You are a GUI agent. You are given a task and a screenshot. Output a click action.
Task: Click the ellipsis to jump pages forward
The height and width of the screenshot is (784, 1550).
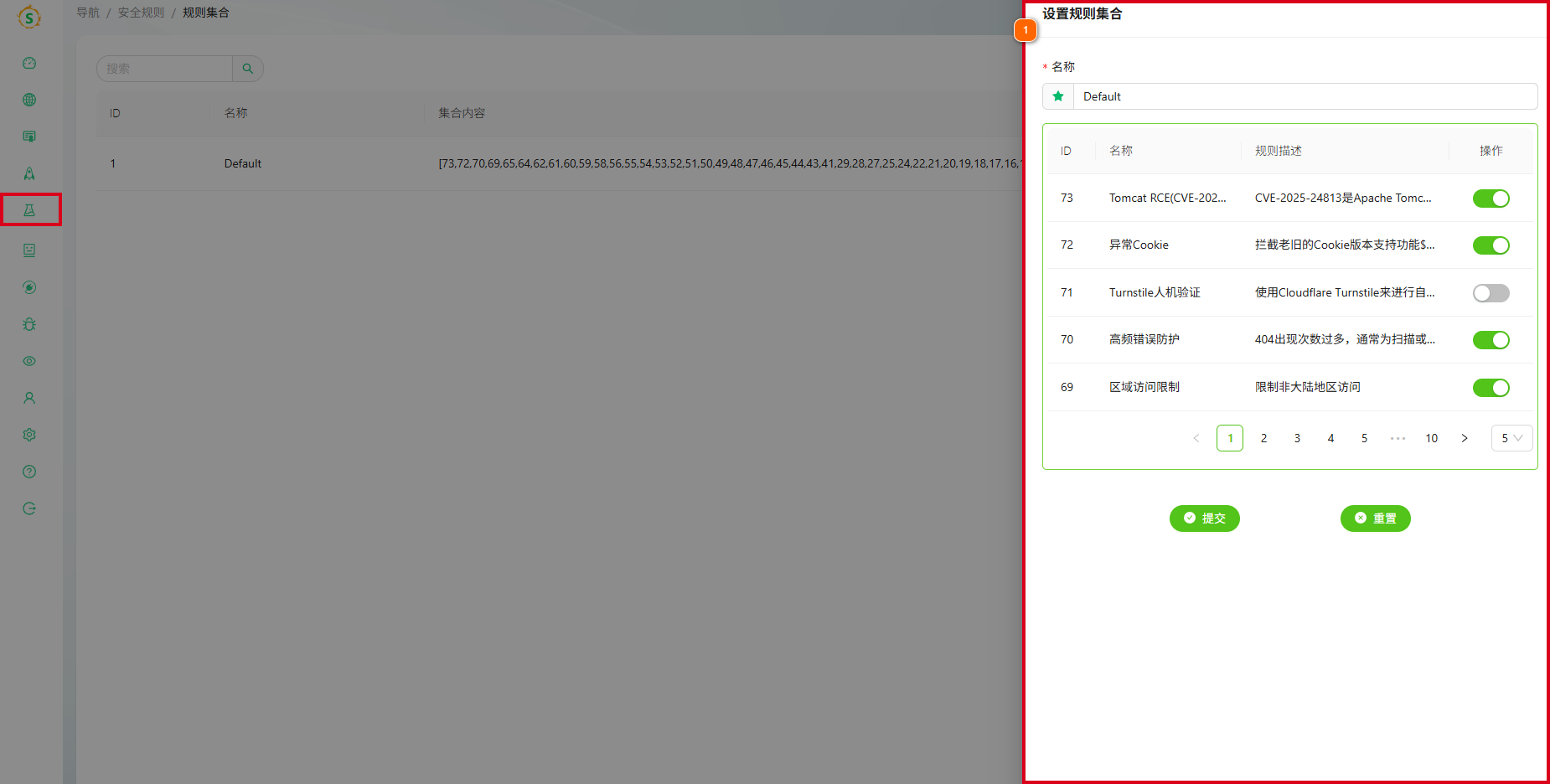[x=1398, y=437]
